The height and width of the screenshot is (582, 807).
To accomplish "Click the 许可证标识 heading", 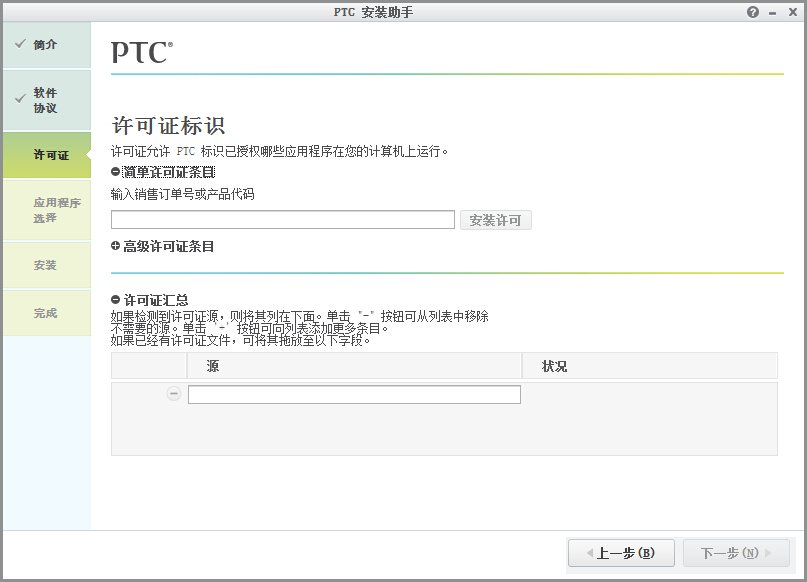I will click(x=168, y=126).
